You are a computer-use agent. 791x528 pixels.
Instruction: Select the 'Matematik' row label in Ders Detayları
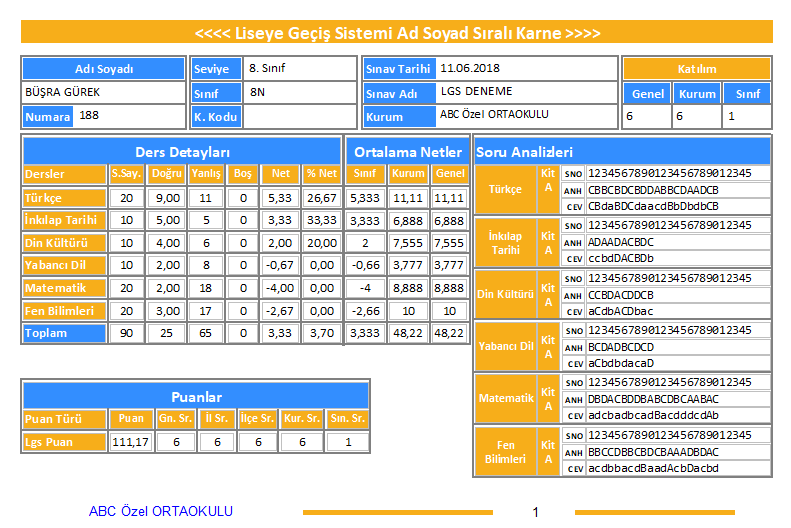click(65, 288)
